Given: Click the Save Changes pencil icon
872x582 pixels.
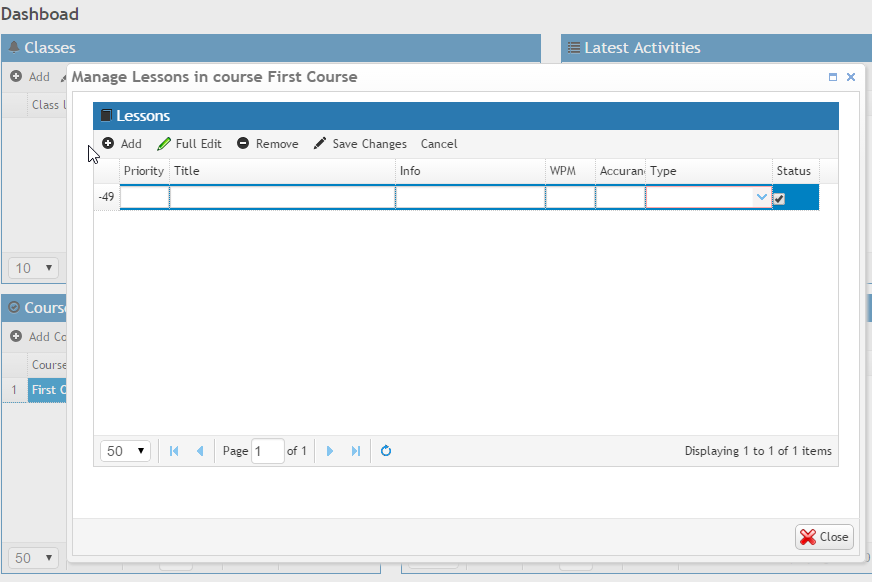Looking at the screenshot, I should tap(320, 143).
